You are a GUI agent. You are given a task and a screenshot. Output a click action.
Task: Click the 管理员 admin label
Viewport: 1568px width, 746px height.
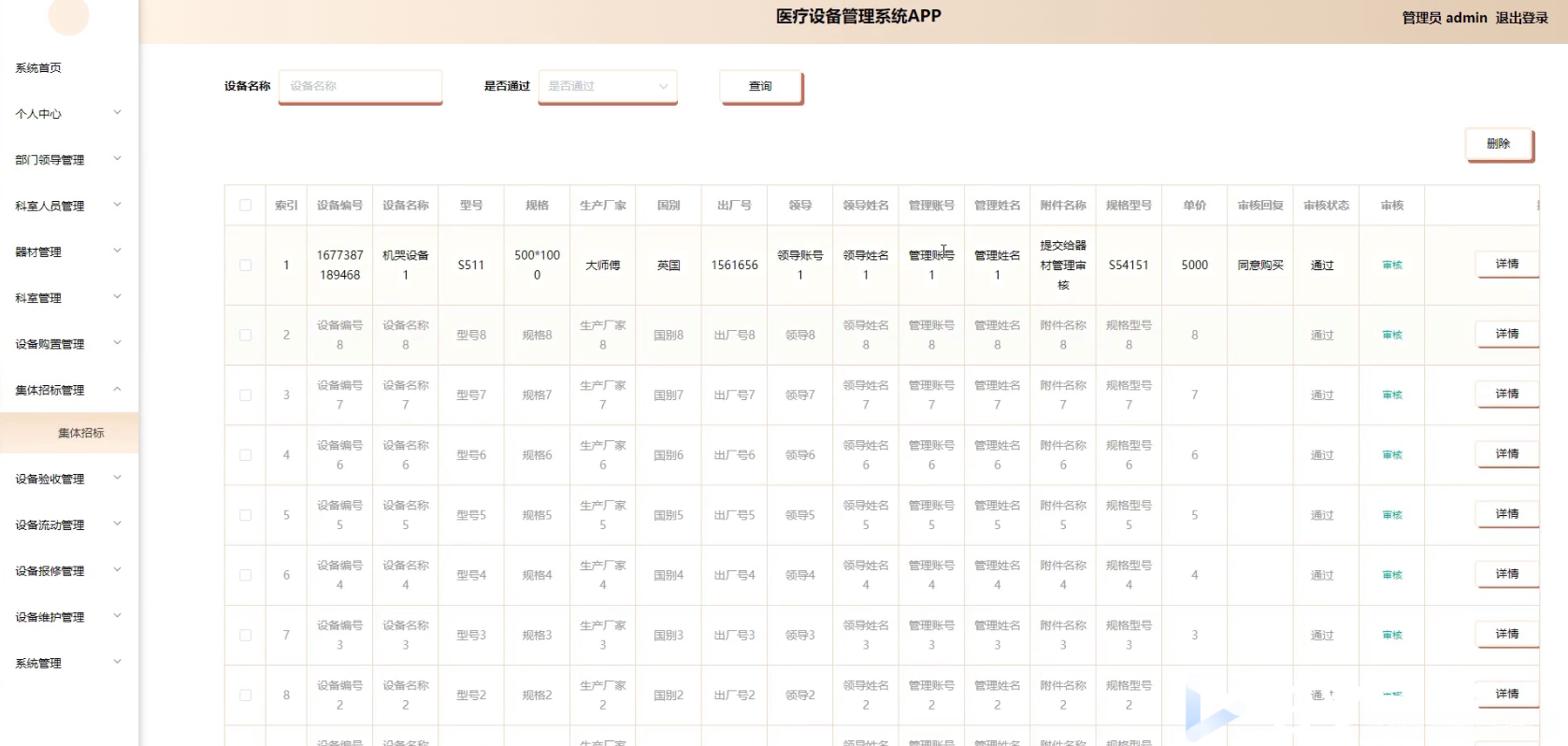click(1445, 18)
